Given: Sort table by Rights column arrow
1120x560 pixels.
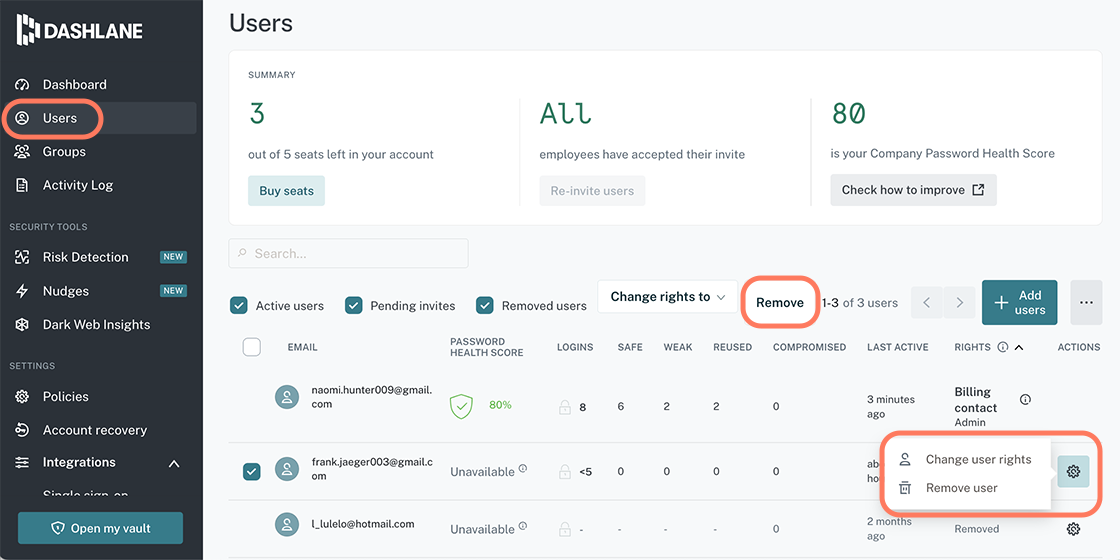Looking at the screenshot, I should [1019, 348].
